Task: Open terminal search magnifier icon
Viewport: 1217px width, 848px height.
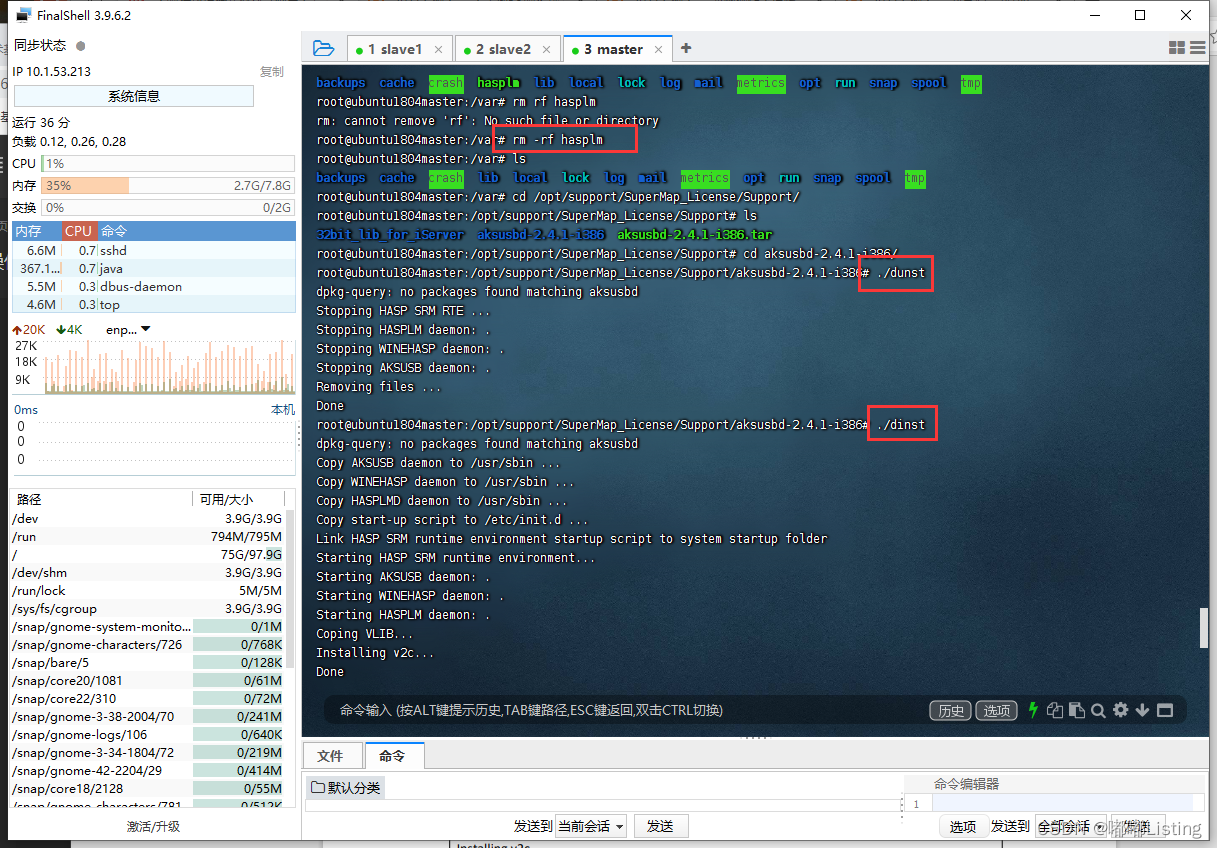Action: (1098, 710)
